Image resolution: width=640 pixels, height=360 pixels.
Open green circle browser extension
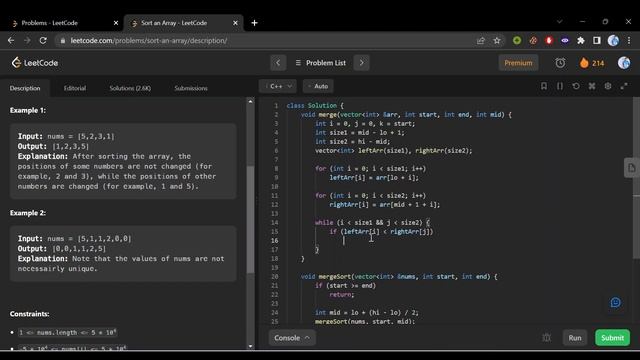[x=517, y=40]
